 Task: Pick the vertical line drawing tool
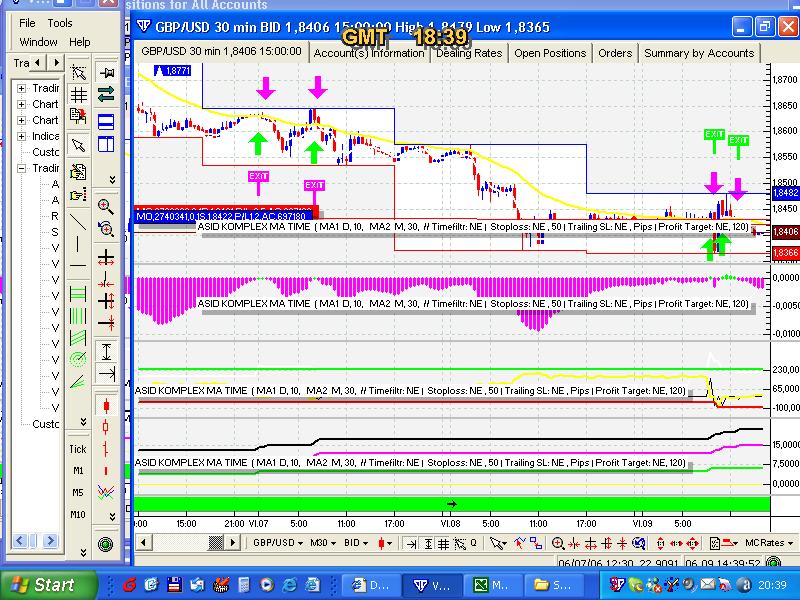[x=78, y=244]
